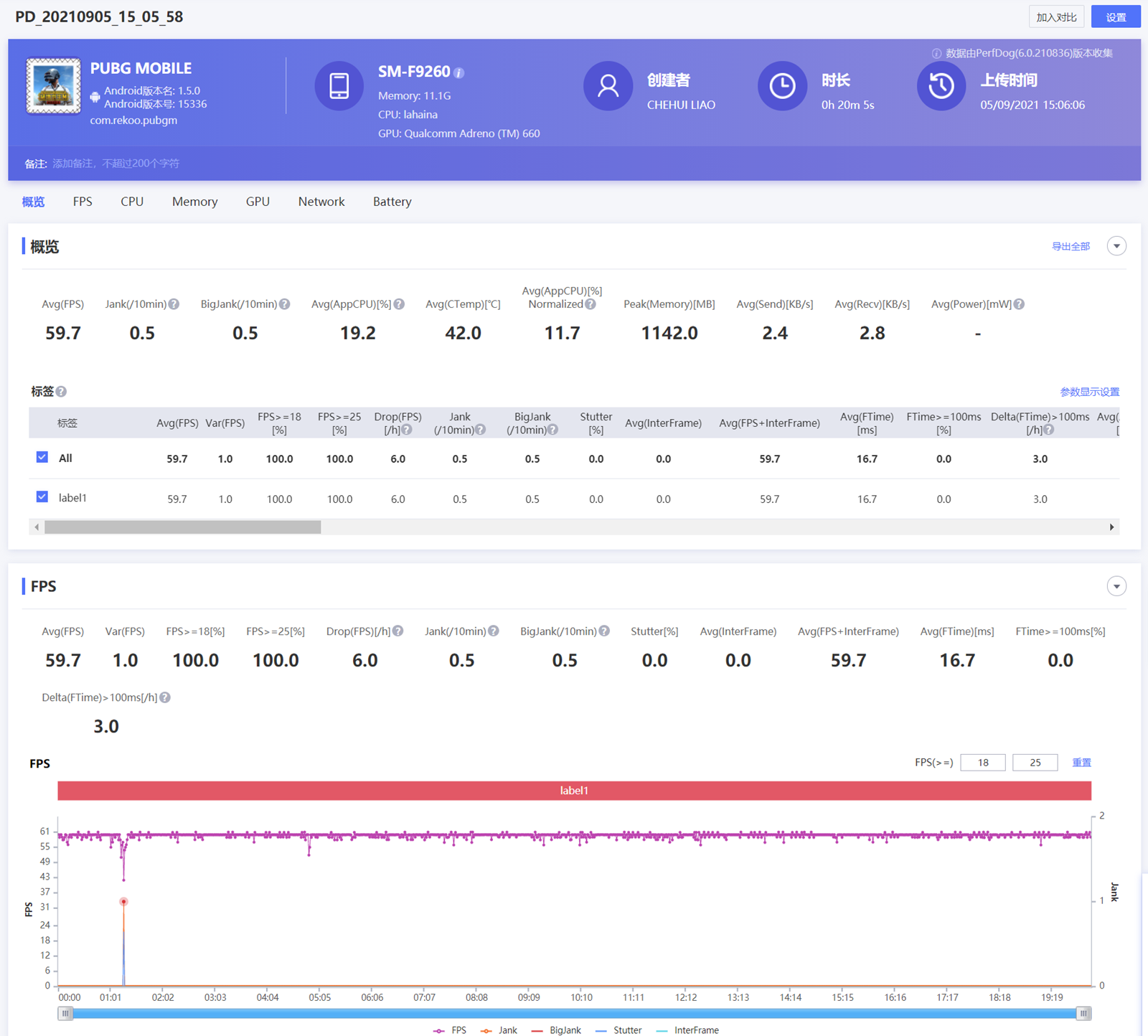Image resolution: width=1148 pixels, height=1036 pixels.
Task: Click help icon next to Jank(/10min) overview
Action: click(174, 304)
